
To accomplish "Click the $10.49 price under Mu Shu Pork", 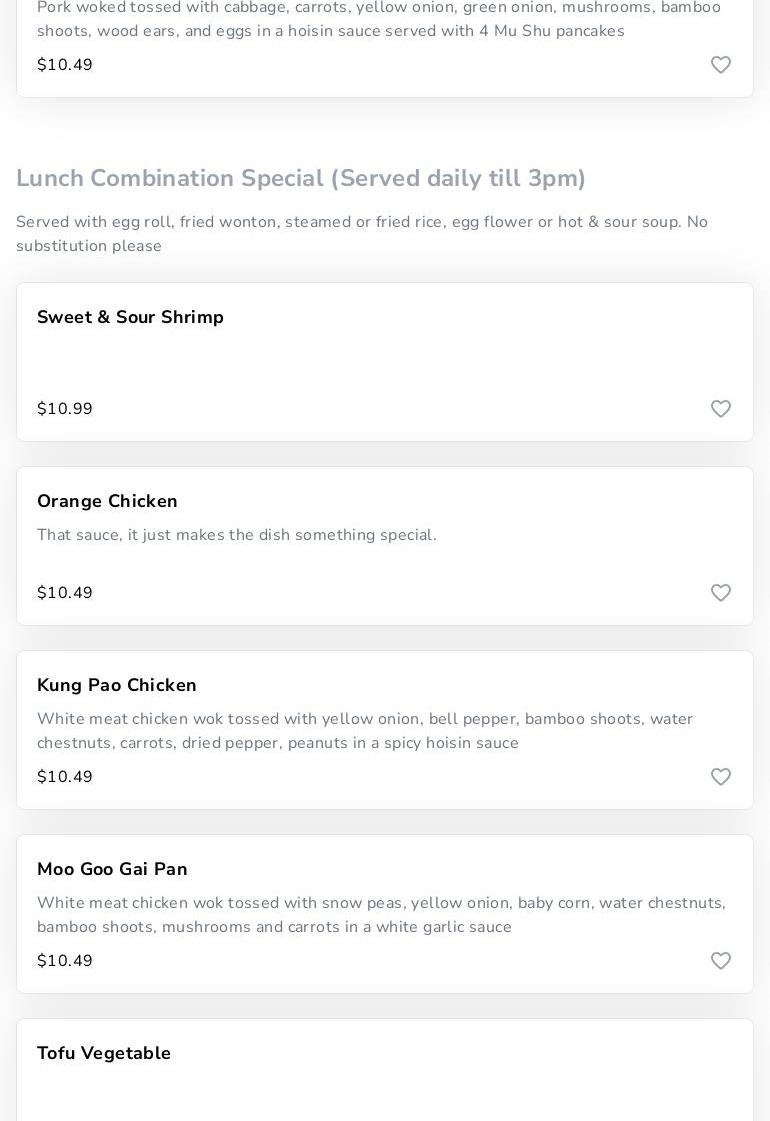I will [x=65, y=65].
